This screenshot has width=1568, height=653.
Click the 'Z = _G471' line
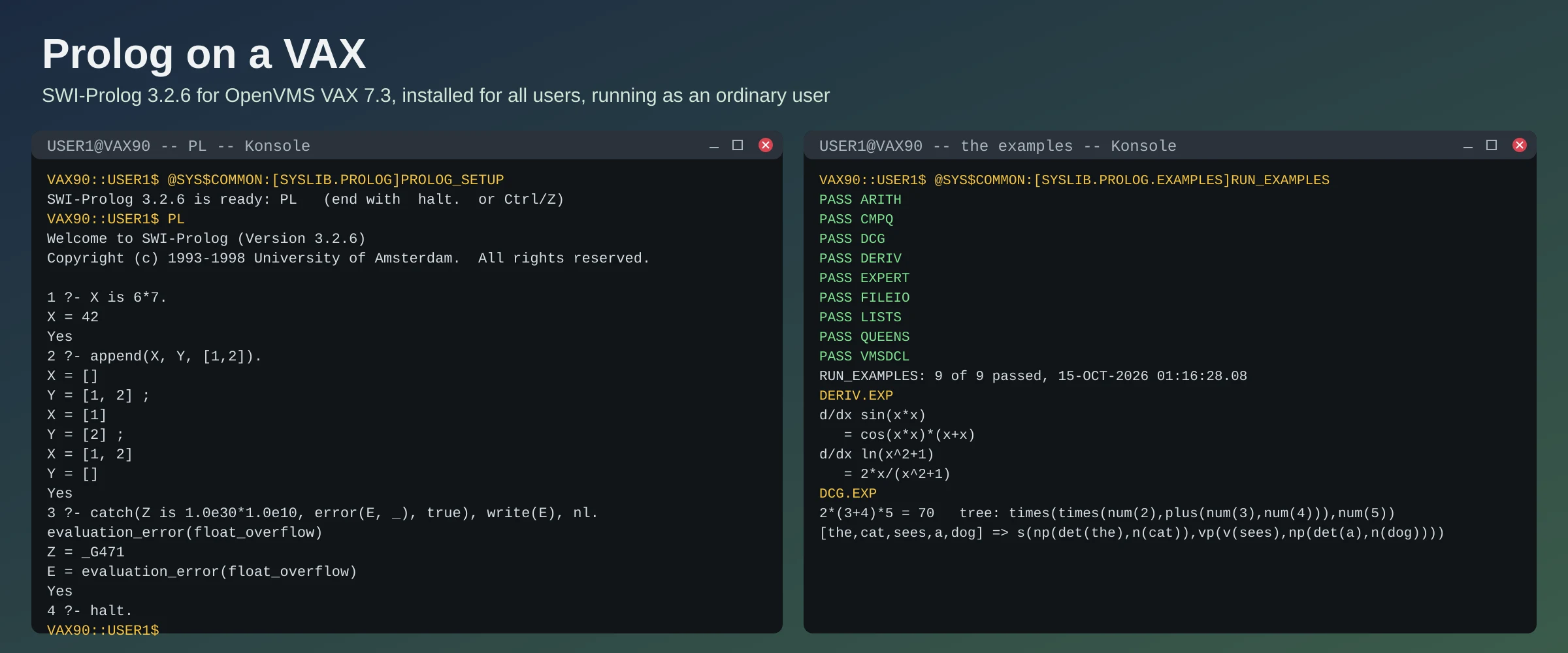[86, 552]
